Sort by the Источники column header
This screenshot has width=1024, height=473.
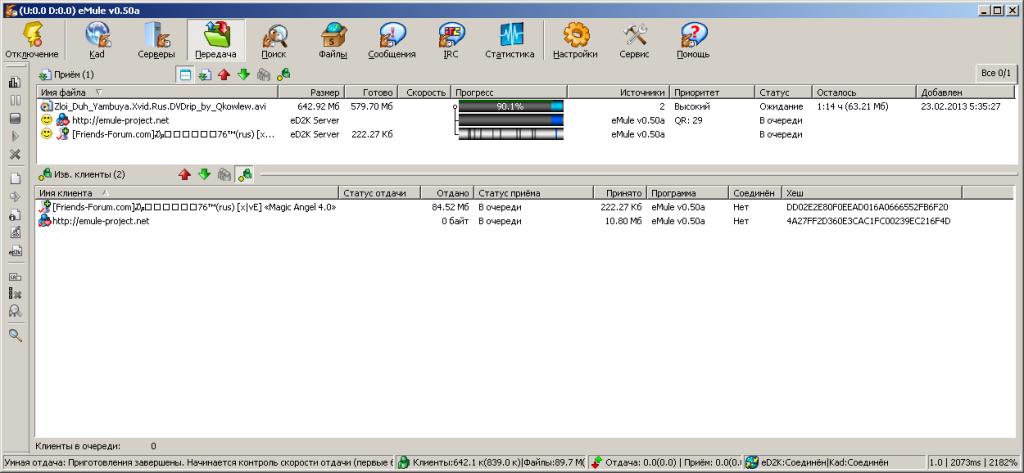click(619, 93)
